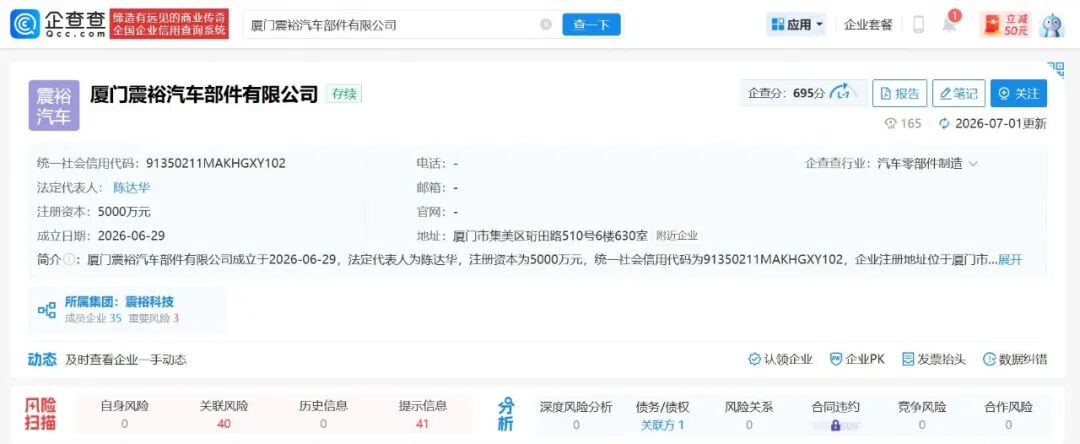This screenshot has width=1080, height=444.
Task: Open the user avatar robot icon
Action: [1052, 25]
